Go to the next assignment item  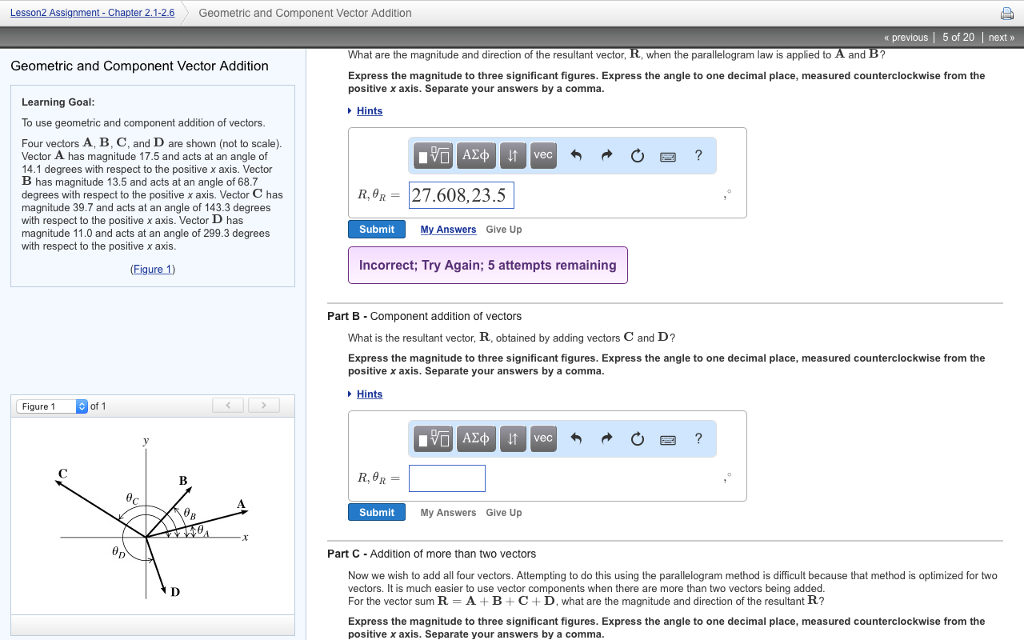(x=1000, y=36)
